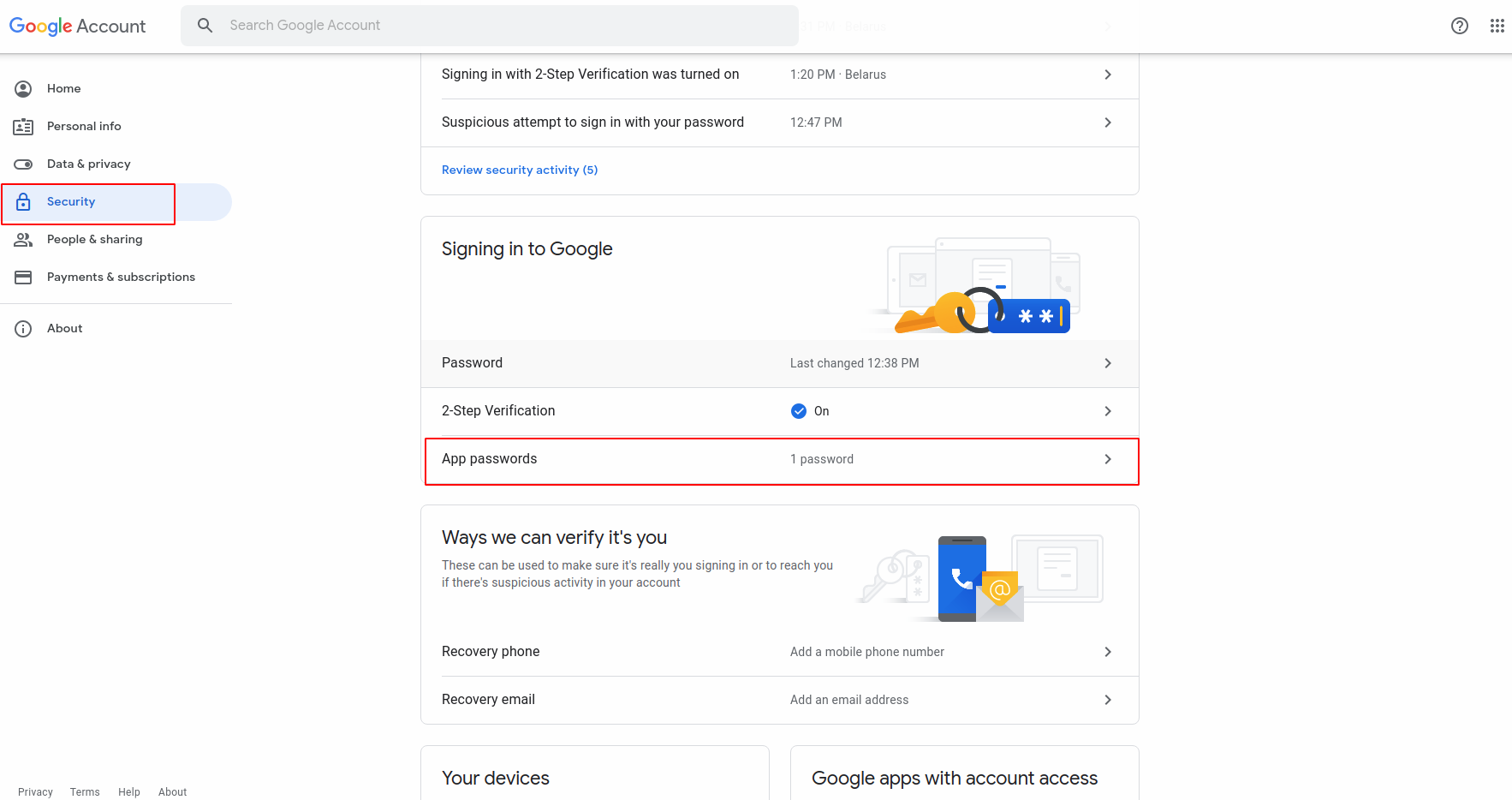Viewport: 1512px width, 800px height.
Task: Click Review security activity (5) link
Action: click(x=520, y=170)
